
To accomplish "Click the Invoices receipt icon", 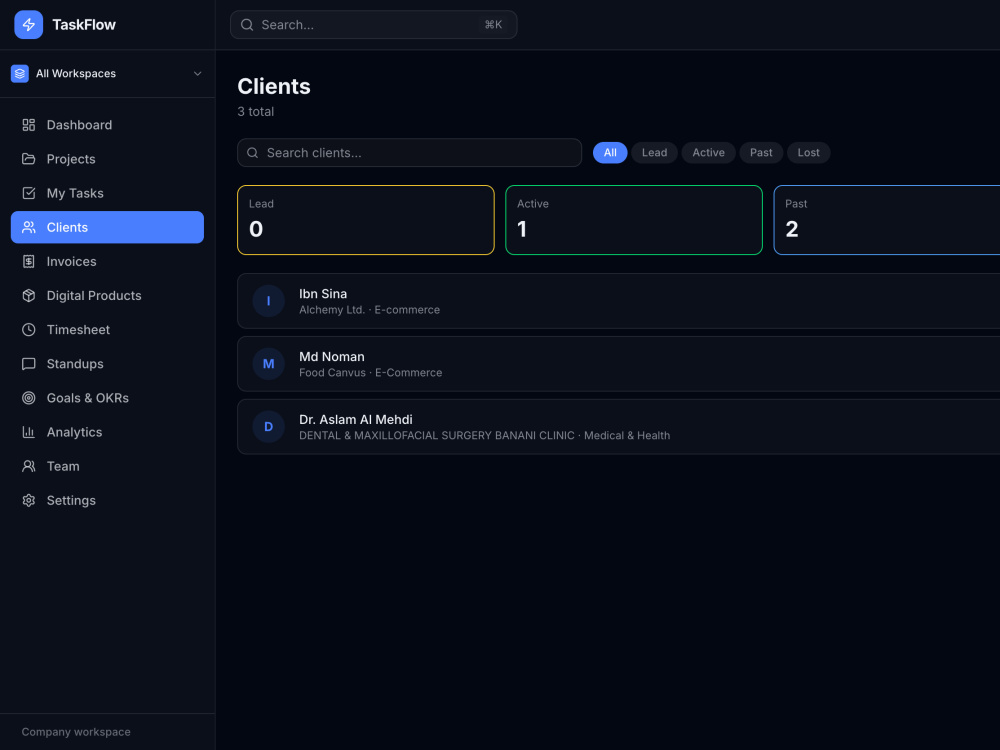I will coord(29,261).
